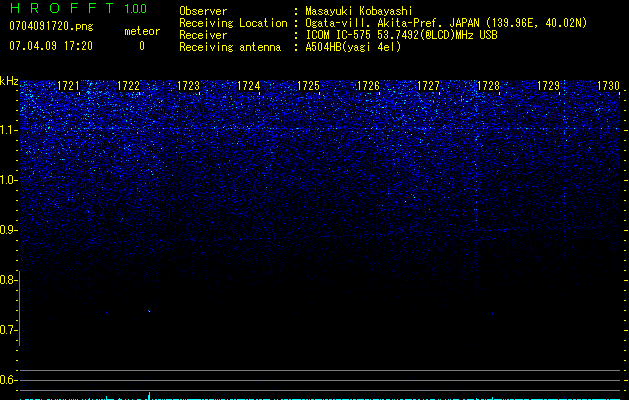Viewport: 629px width, 400px height.
Task: Click the meteor count value 0
Action: point(142,46)
